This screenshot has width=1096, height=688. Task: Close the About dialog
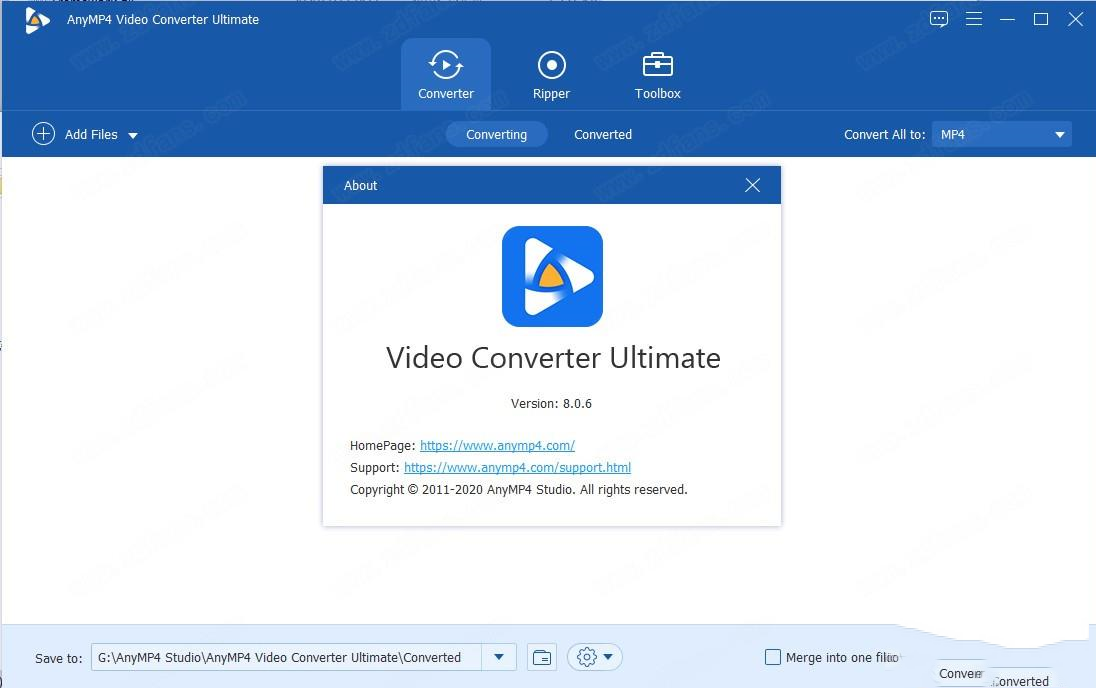[753, 185]
